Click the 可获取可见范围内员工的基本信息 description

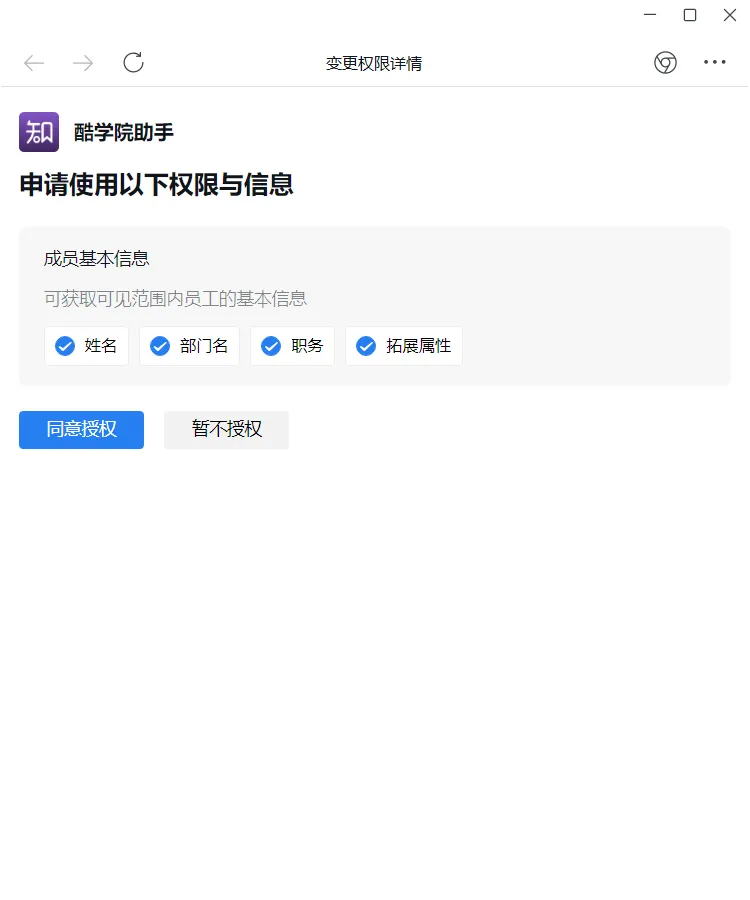pos(176,299)
